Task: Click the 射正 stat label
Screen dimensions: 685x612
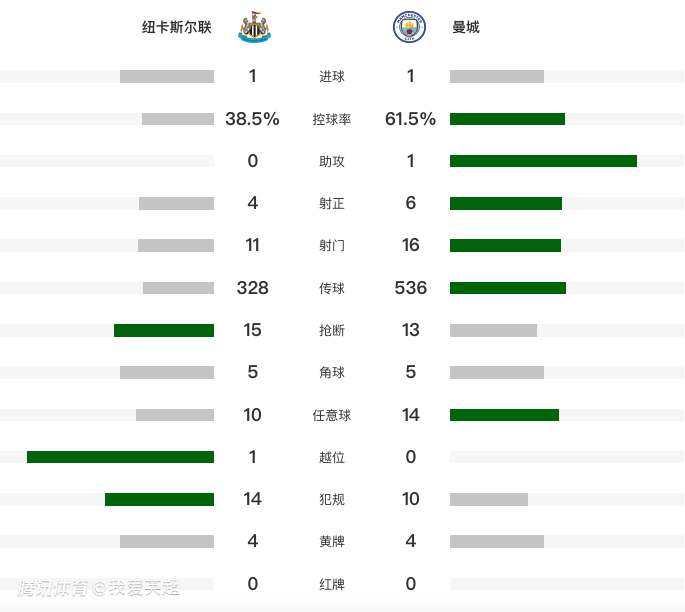Action: pos(332,203)
